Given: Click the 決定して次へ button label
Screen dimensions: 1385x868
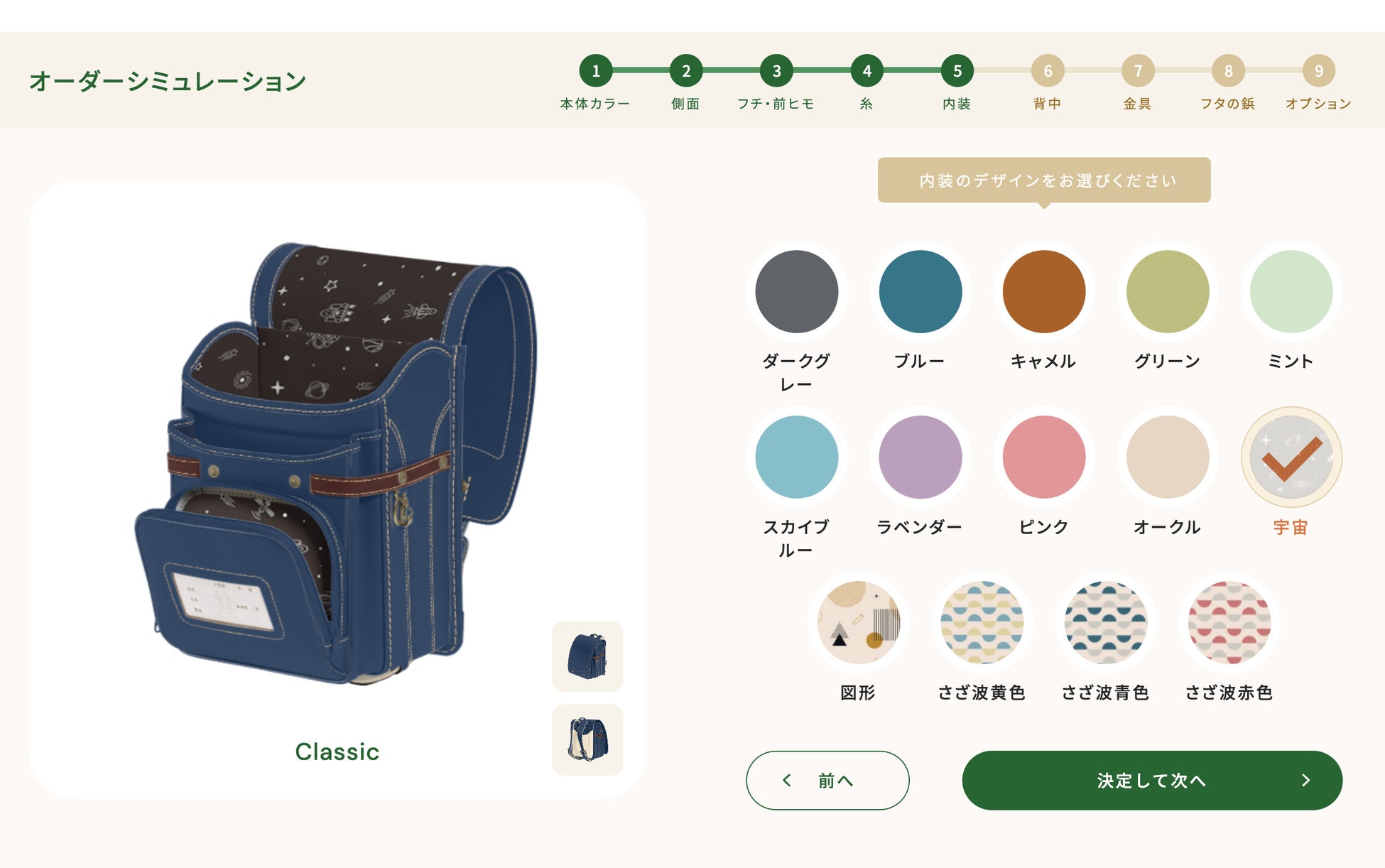Looking at the screenshot, I should (1152, 780).
